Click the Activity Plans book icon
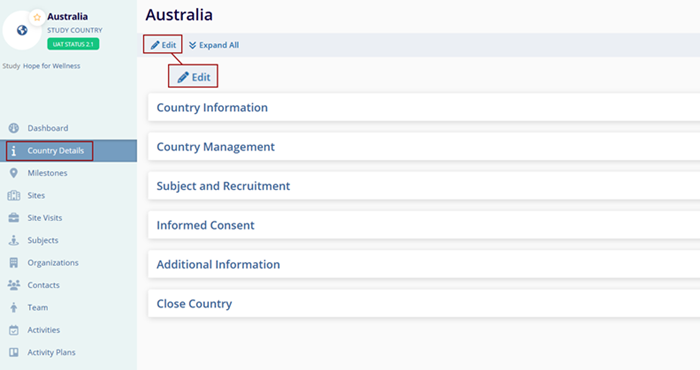This screenshot has width=700, height=370. (14, 352)
